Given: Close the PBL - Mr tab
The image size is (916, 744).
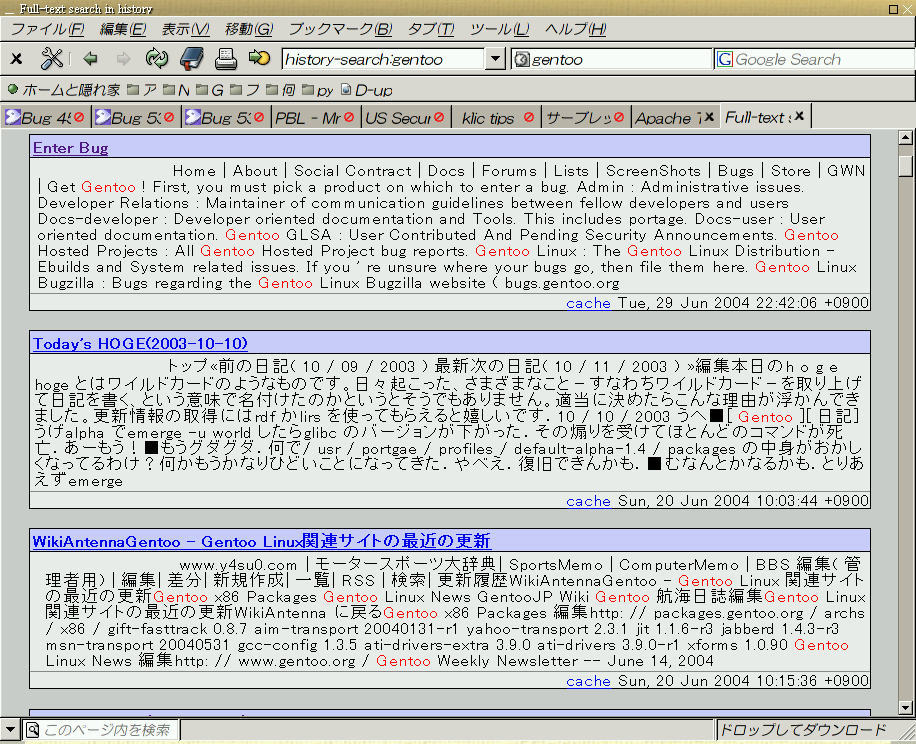Looking at the screenshot, I should 349,117.
